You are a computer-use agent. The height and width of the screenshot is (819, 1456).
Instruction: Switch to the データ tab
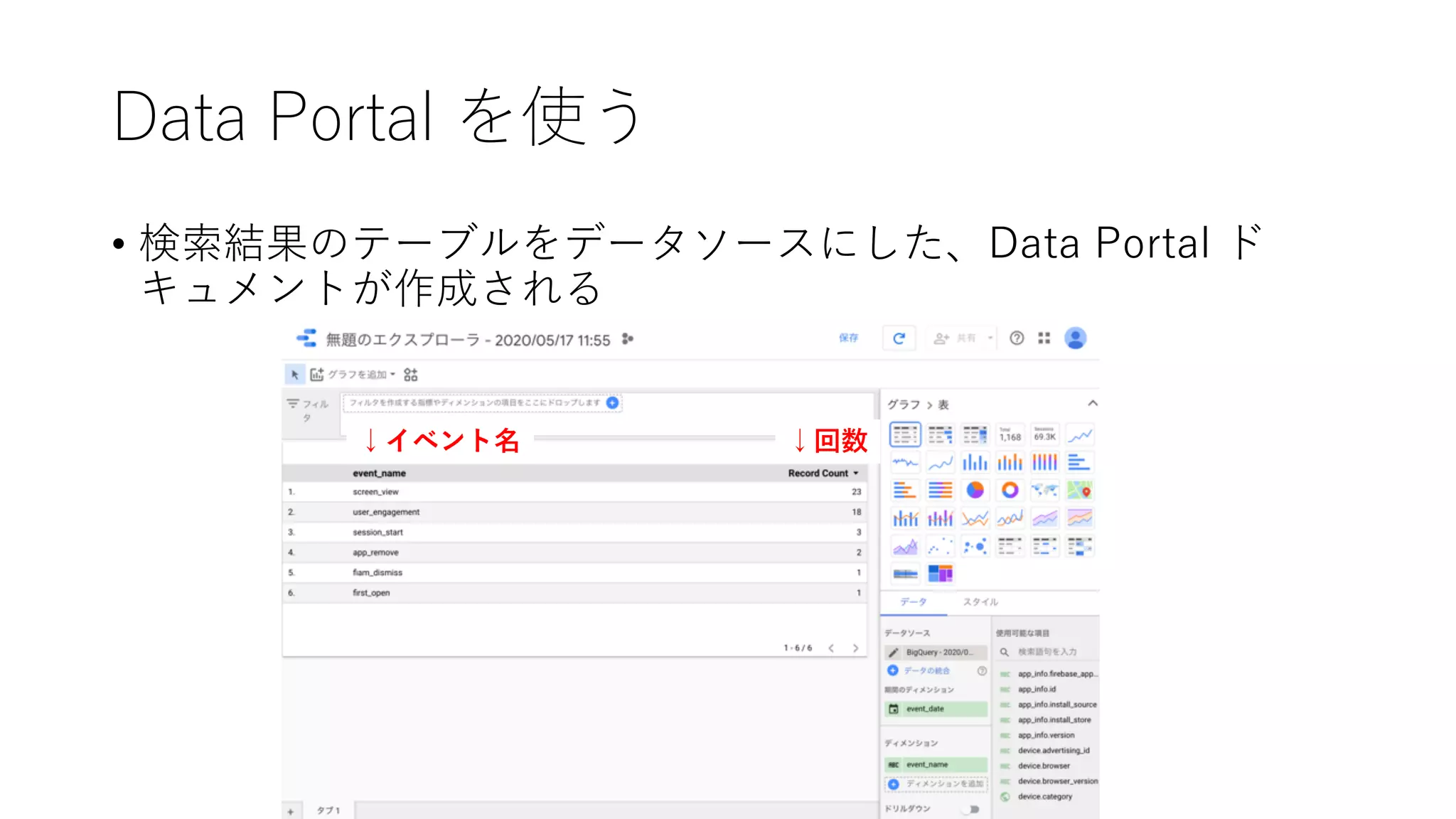[x=914, y=602]
